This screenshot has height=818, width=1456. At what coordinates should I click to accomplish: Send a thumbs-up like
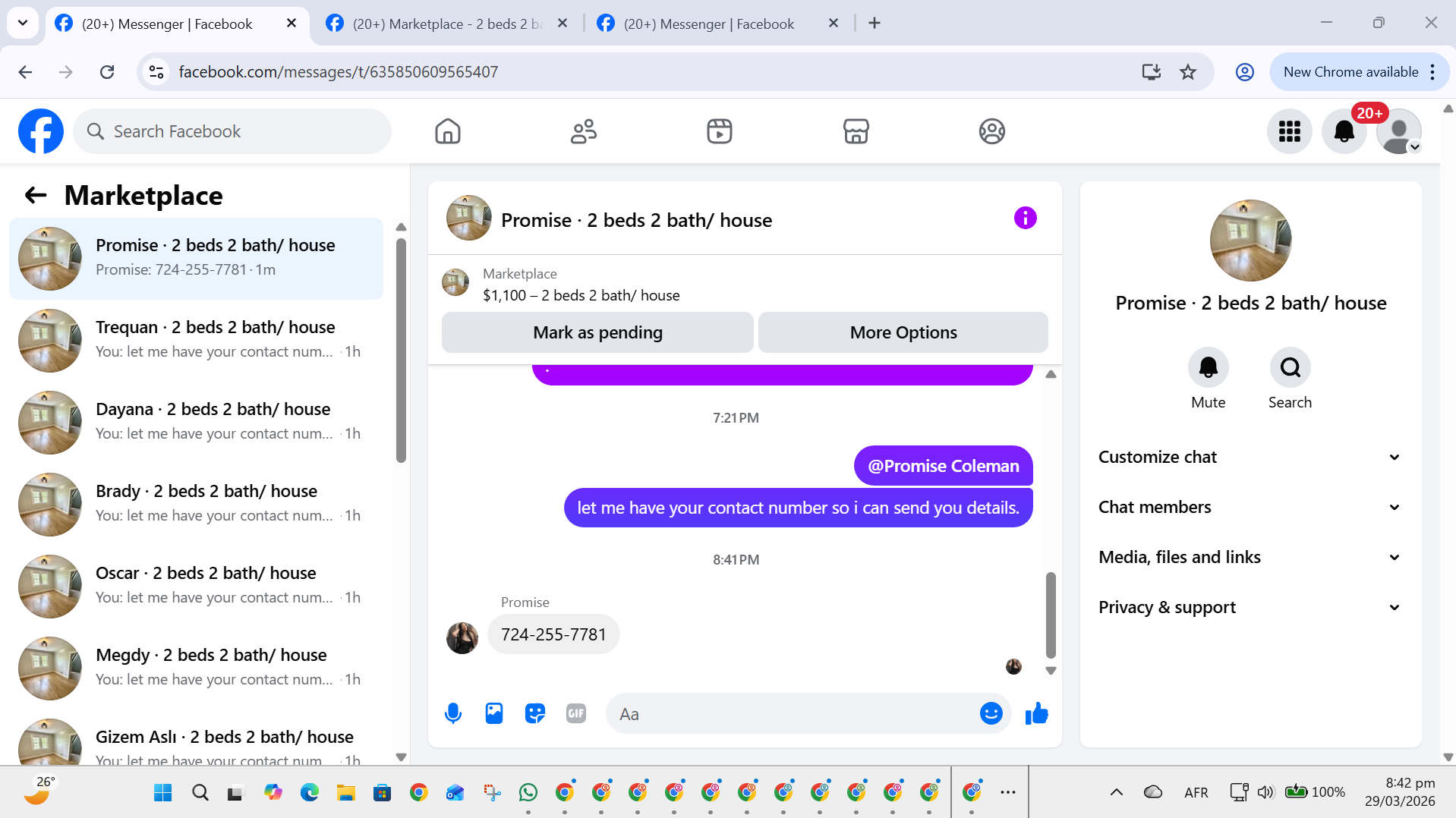pos(1036,713)
